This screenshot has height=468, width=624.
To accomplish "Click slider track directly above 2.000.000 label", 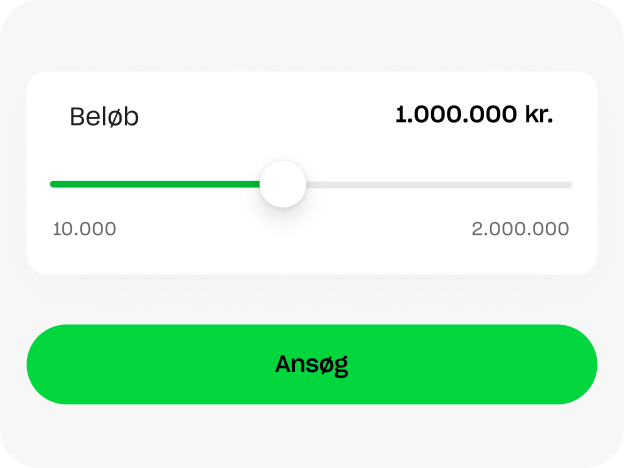I will pyautogui.click(x=520, y=185).
